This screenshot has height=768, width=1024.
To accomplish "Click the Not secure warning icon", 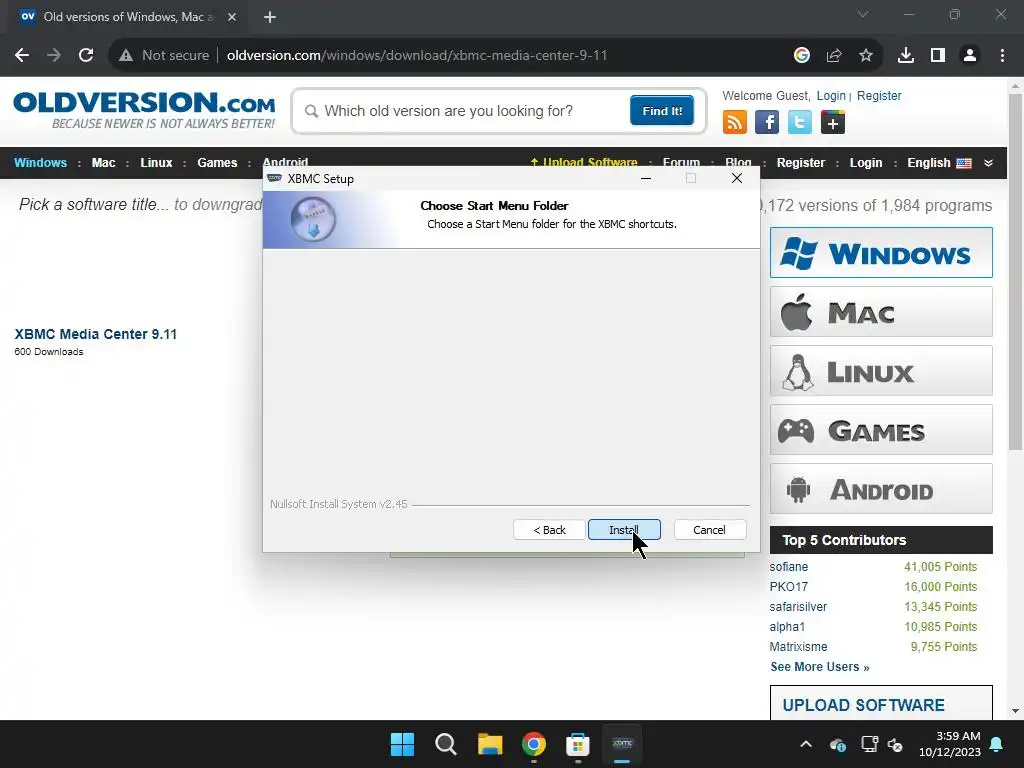I will point(126,56).
